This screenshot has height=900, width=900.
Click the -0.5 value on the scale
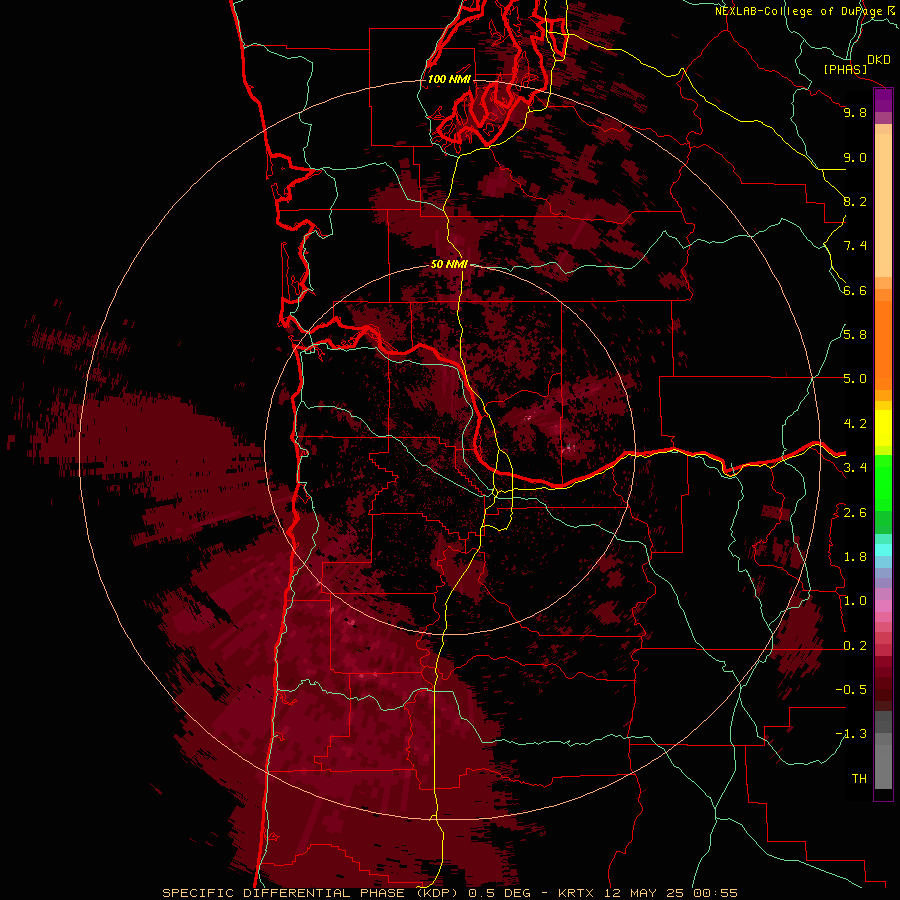[851, 690]
